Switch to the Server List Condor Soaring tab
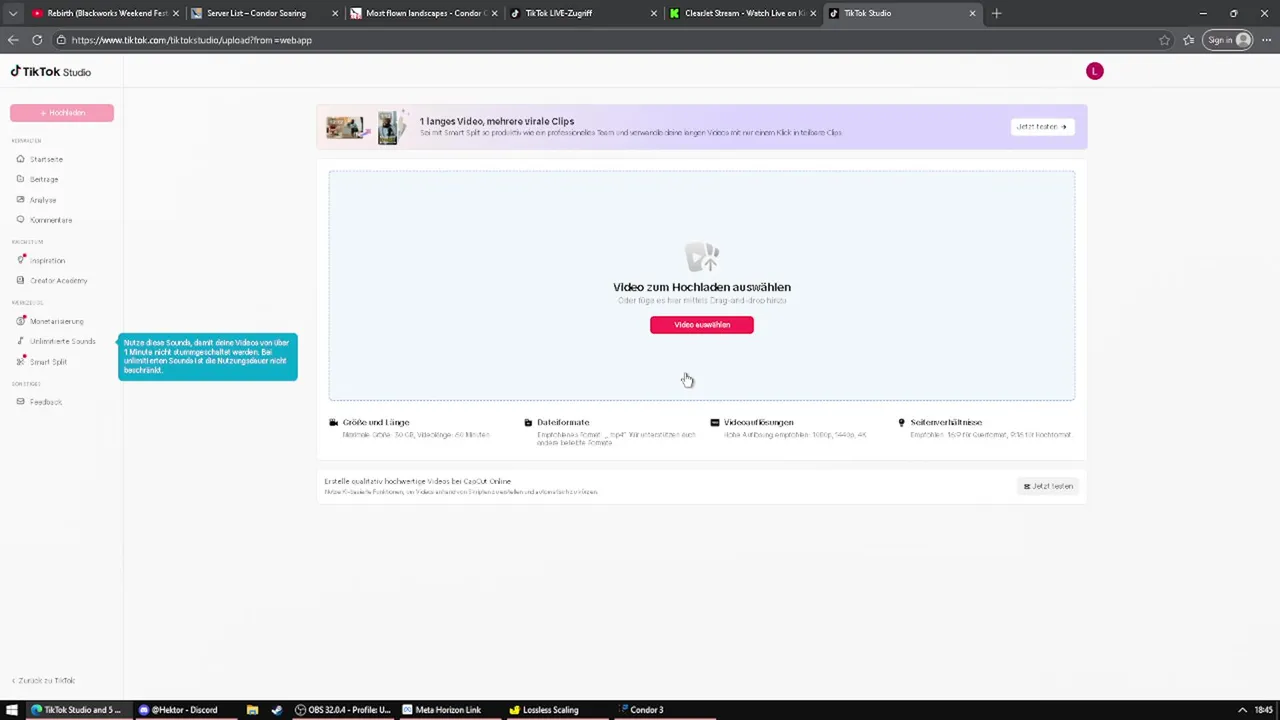 click(265, 13)
